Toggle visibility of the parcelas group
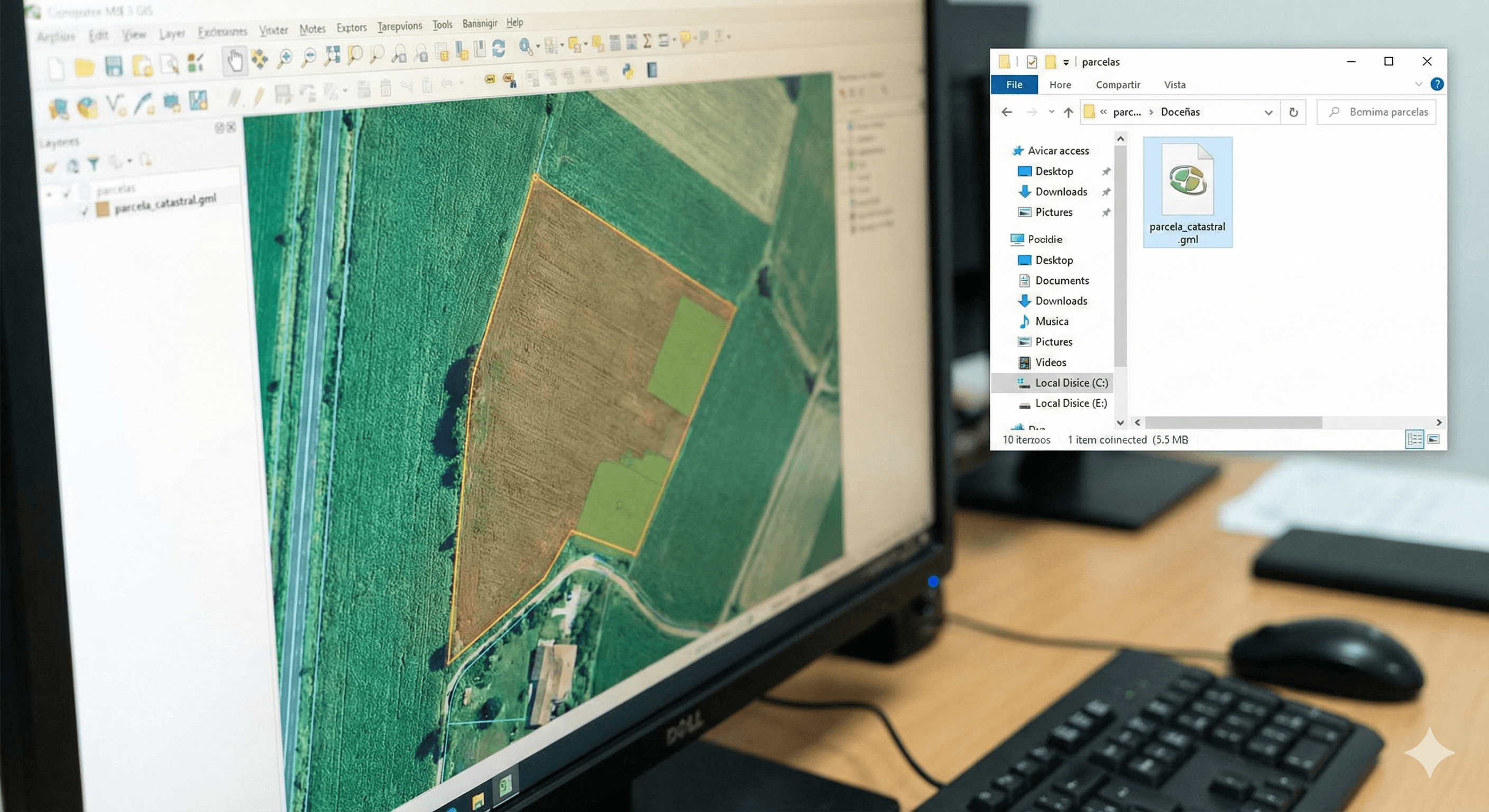1489x812 pixels. point(67,193)
